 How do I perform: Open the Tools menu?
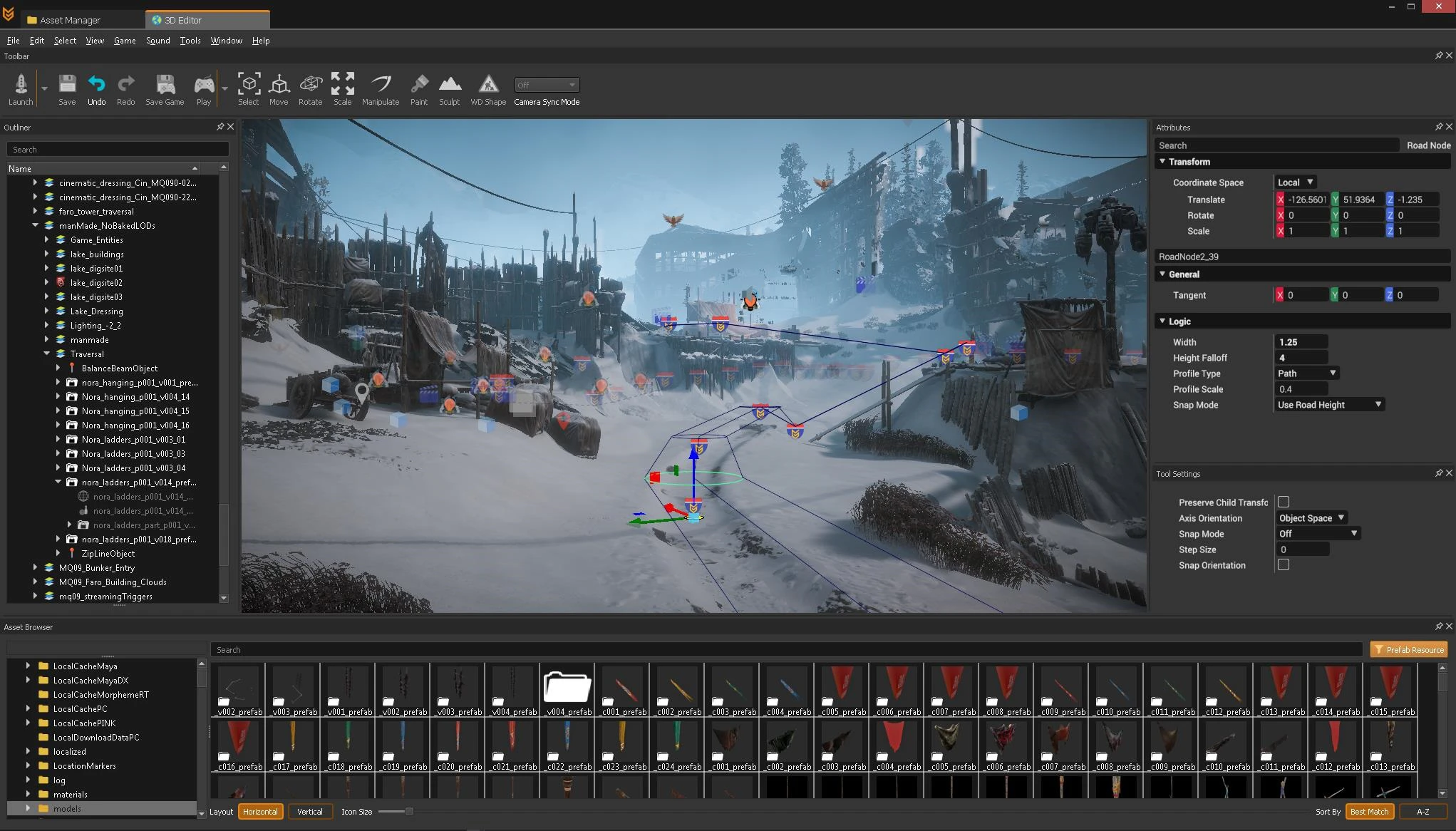pos(190,41)
